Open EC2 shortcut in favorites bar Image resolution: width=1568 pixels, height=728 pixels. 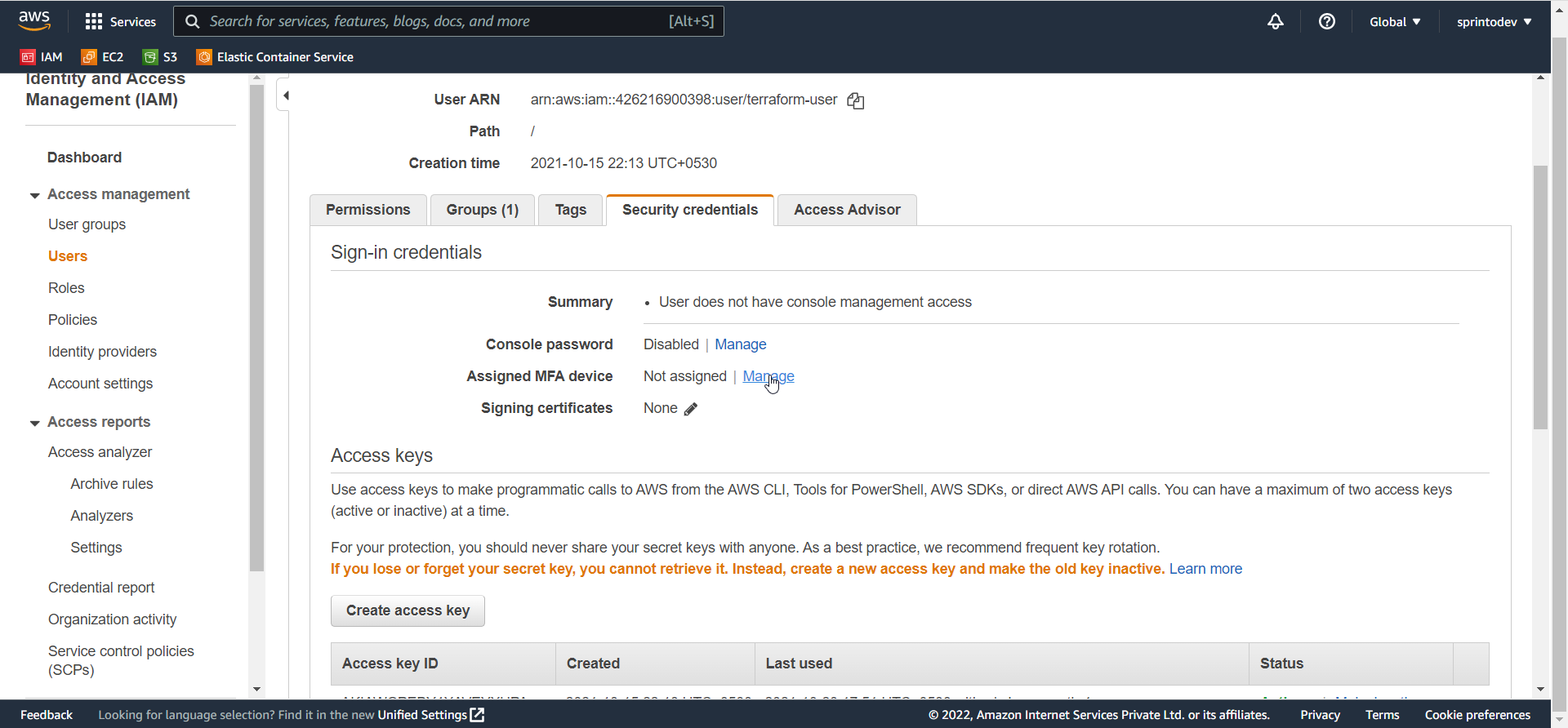(x=103, y=57)
